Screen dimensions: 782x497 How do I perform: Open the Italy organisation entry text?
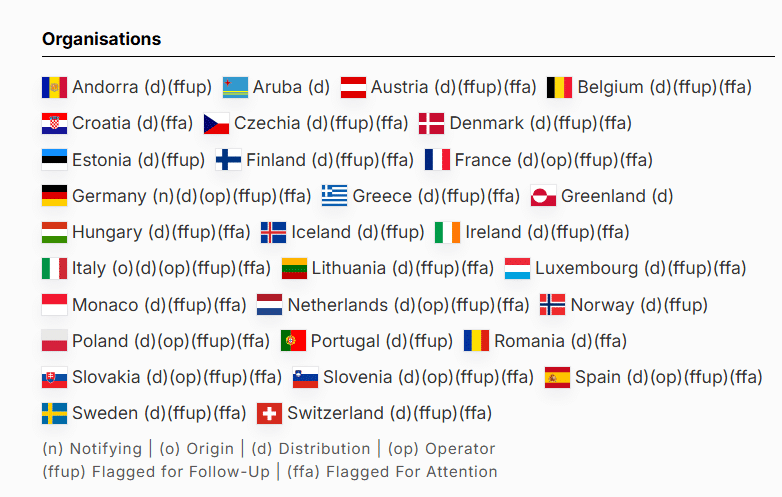pos(171,268)
